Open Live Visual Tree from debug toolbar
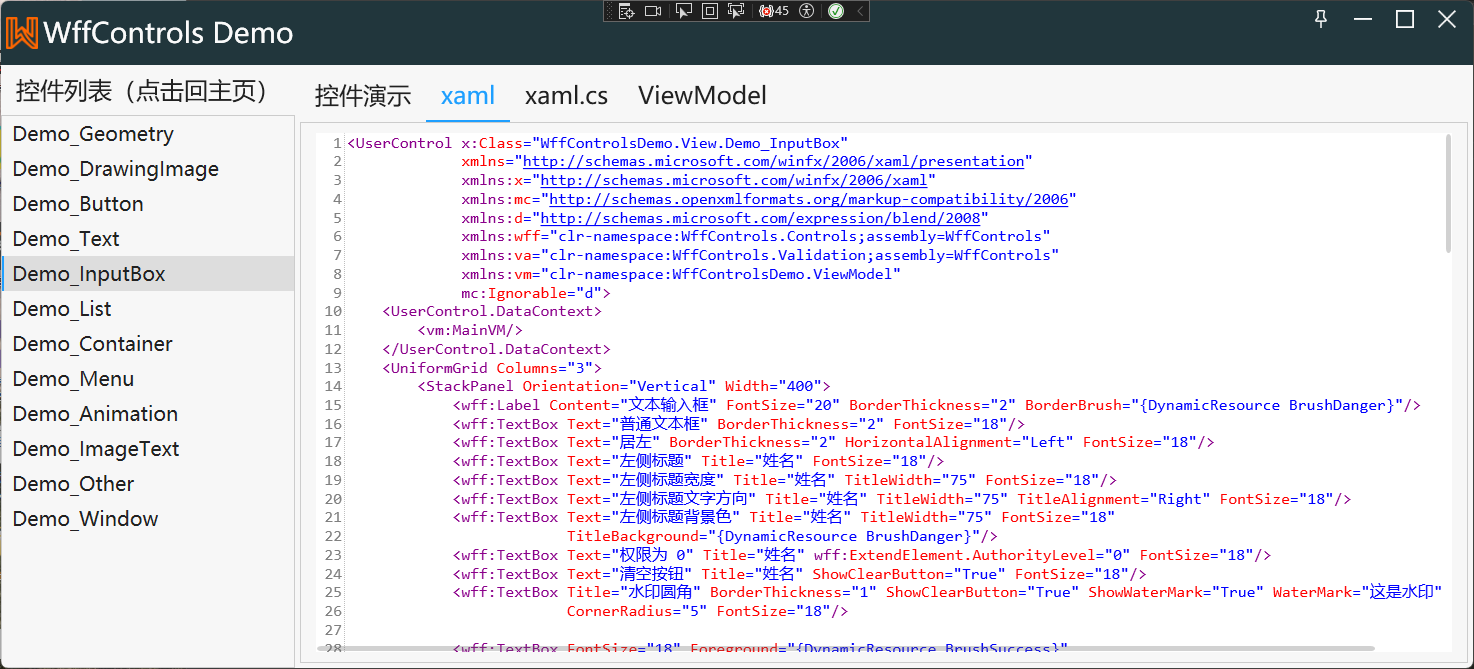The height and width of the screenshot is (669, 1474). [626, 11]
